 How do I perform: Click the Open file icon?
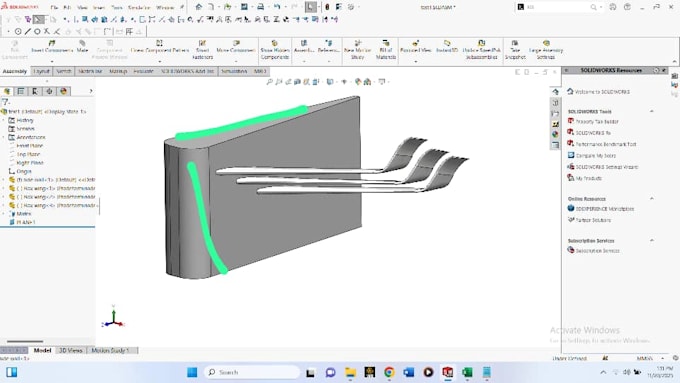point(227,7)
